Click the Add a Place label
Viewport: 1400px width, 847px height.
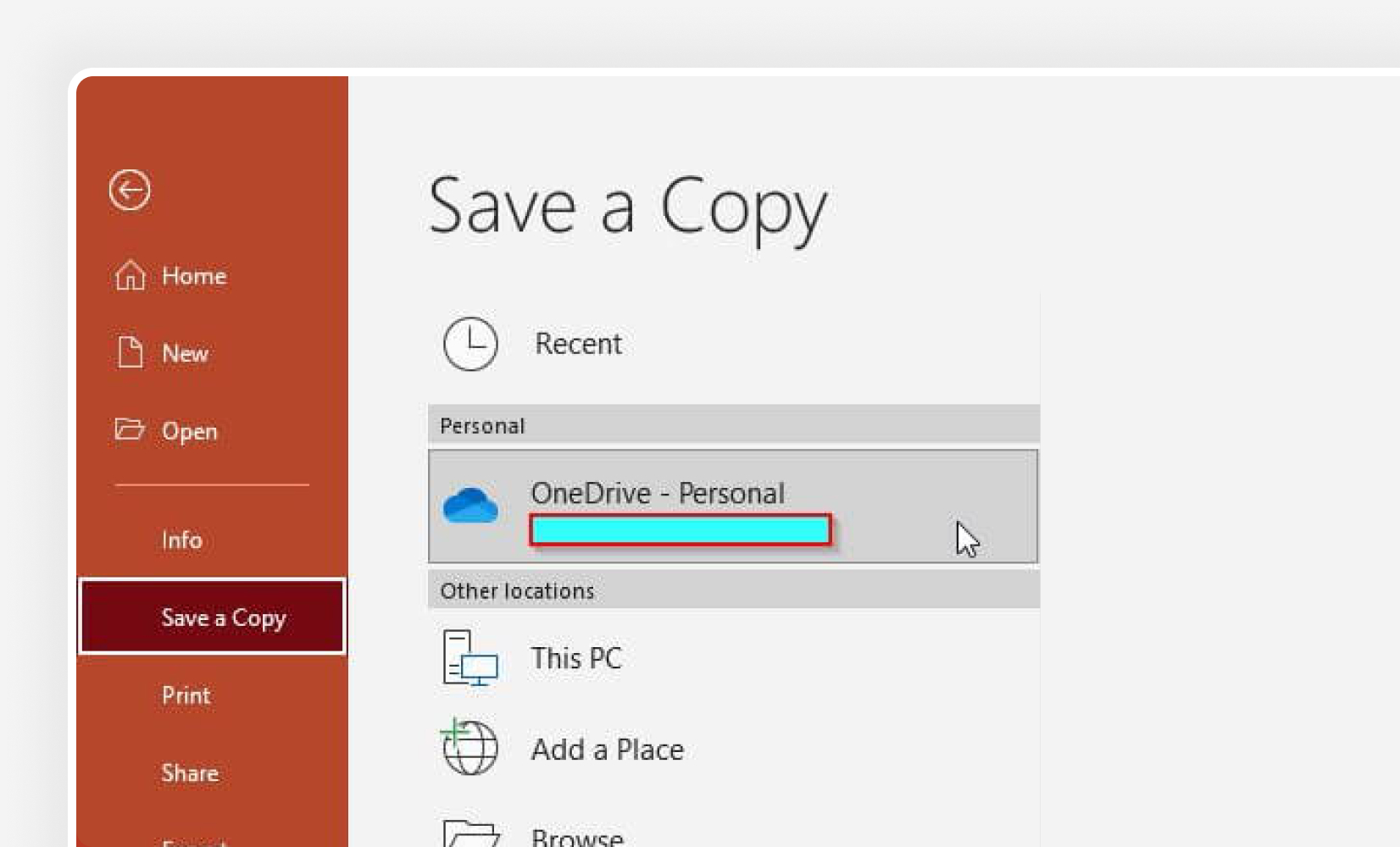point(607,750)
